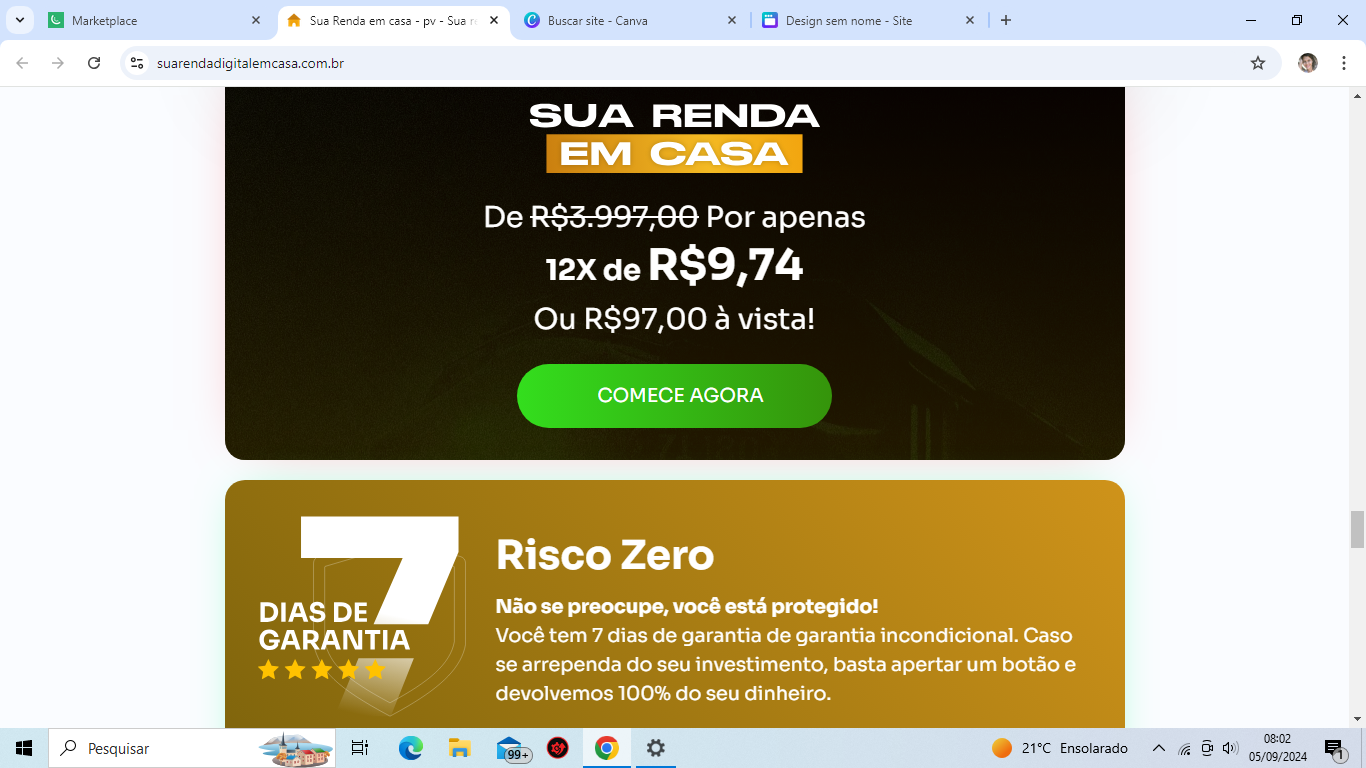The width and height of the screenshot is (1366, 768).
Task: Open the Chrome profile avatar
Action: click(x=1308, y=63)
